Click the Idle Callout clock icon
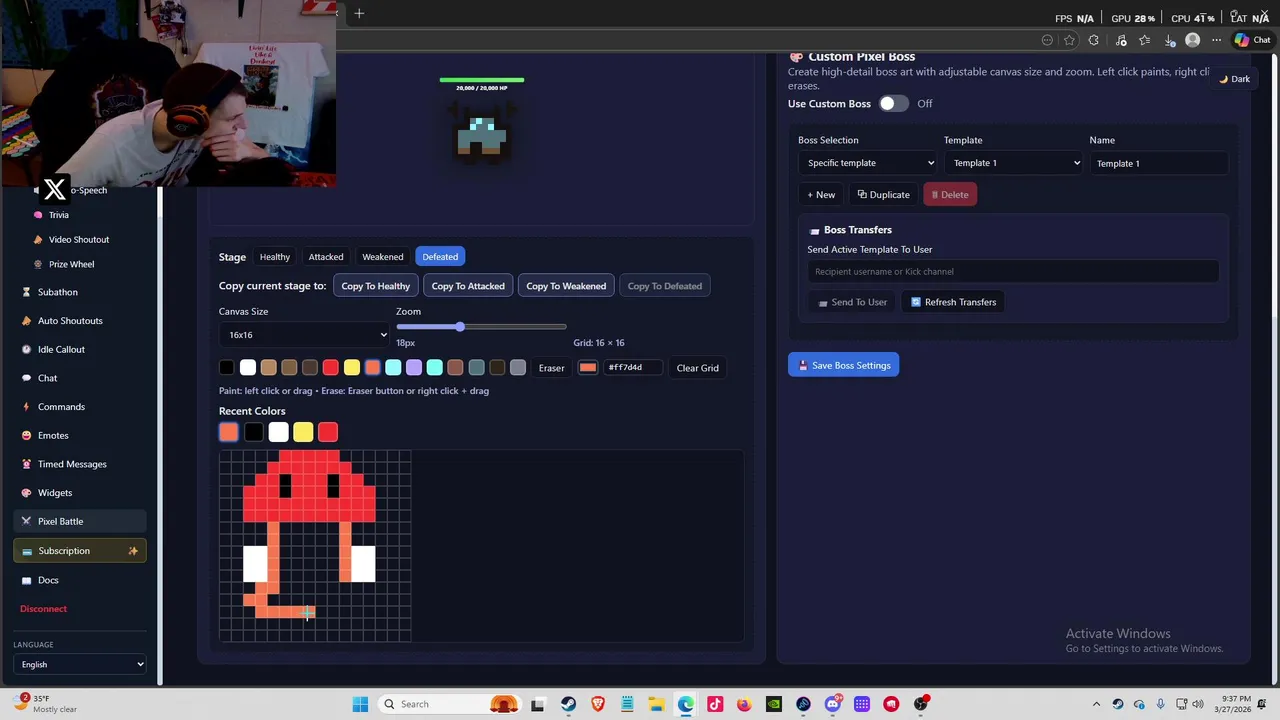The height and width of the screenshot is (720, 1280). 26,350
